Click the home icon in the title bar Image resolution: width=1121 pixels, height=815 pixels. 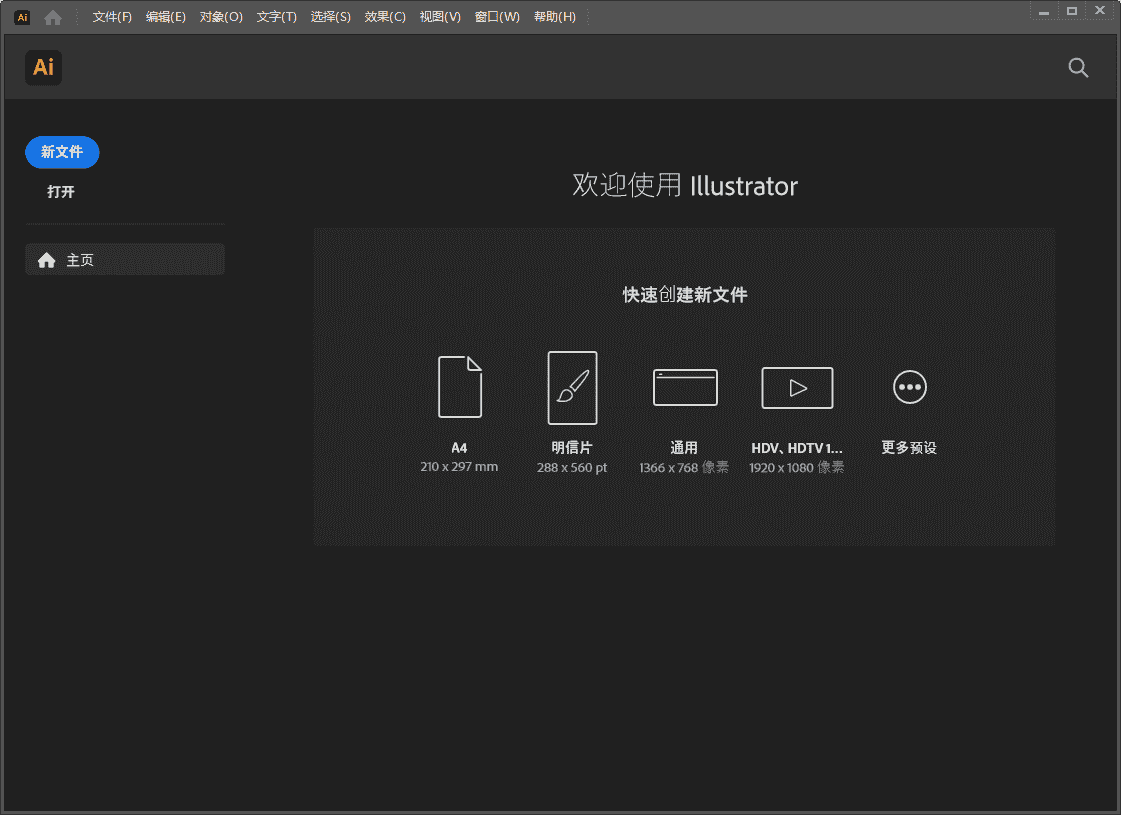tap(52, 16)
